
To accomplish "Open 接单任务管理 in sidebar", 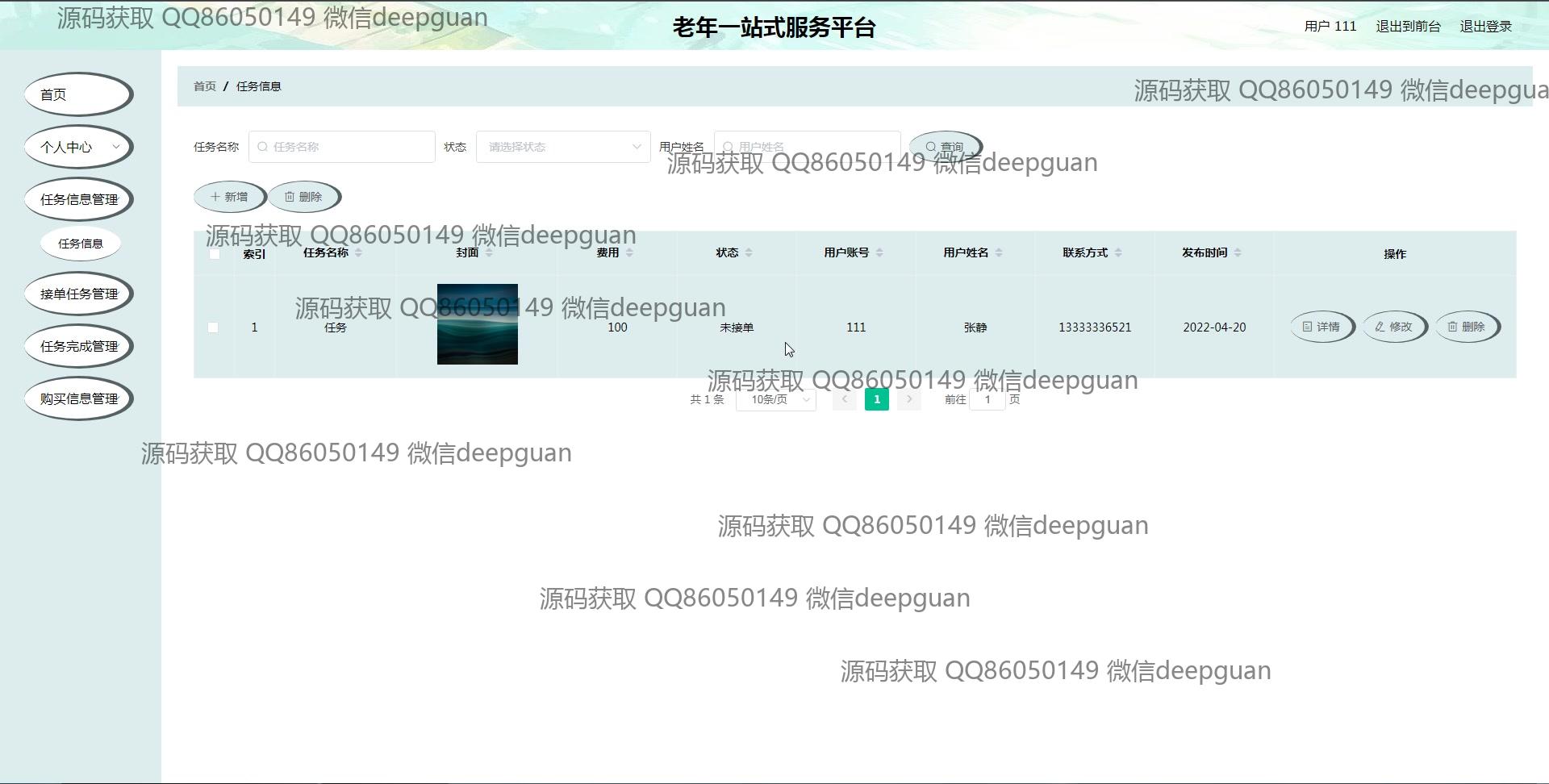I will click(x=79, y=294).
